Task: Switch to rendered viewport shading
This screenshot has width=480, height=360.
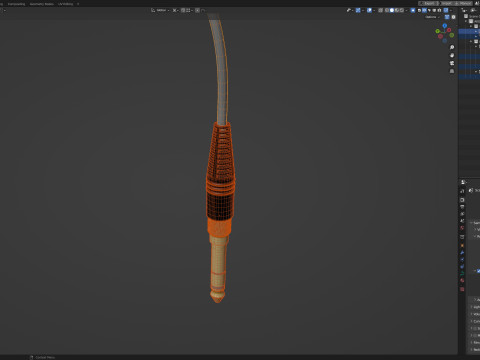Action: click(x=402, y=10)
